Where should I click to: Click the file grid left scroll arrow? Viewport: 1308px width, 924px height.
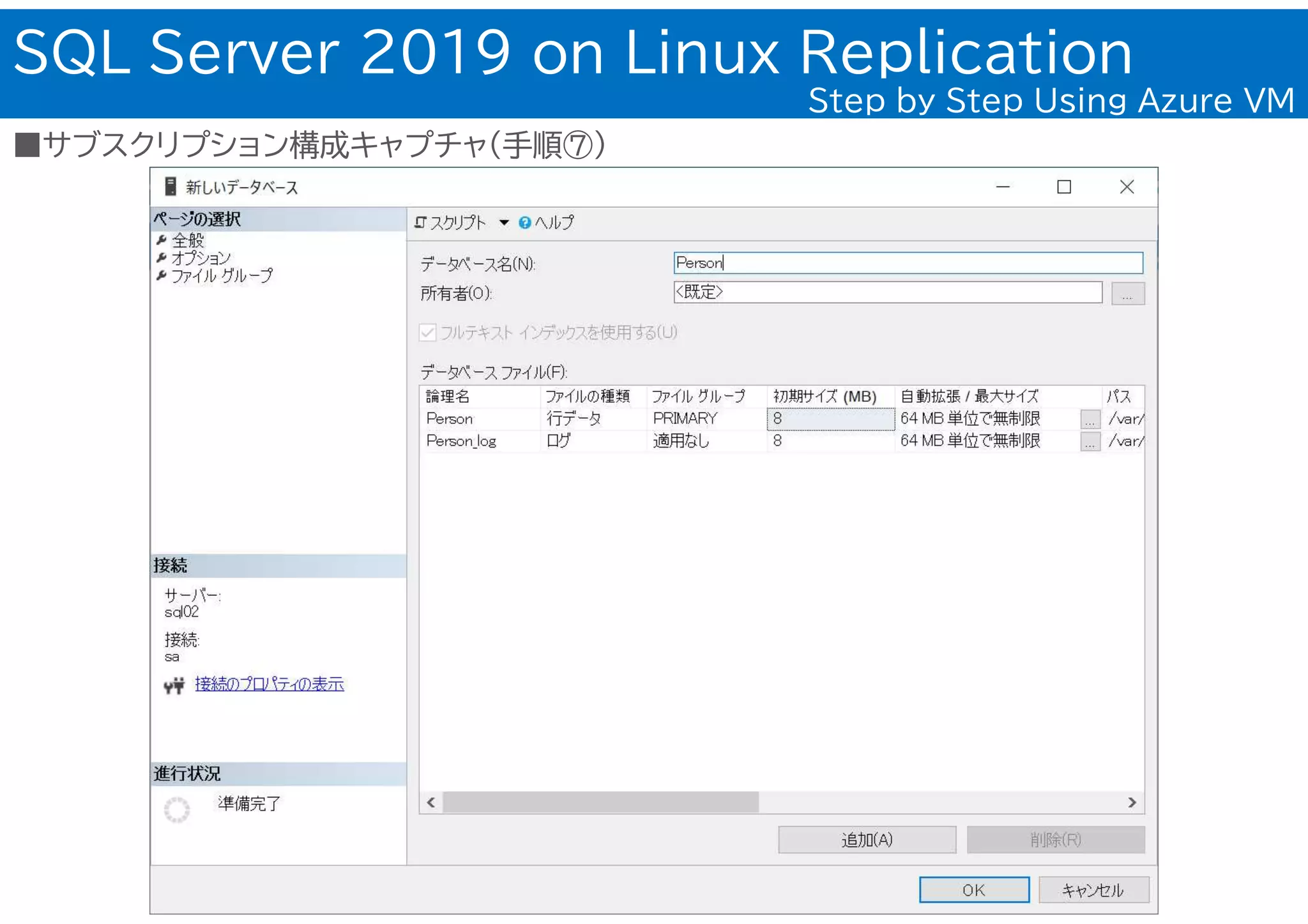coord(431,803)
